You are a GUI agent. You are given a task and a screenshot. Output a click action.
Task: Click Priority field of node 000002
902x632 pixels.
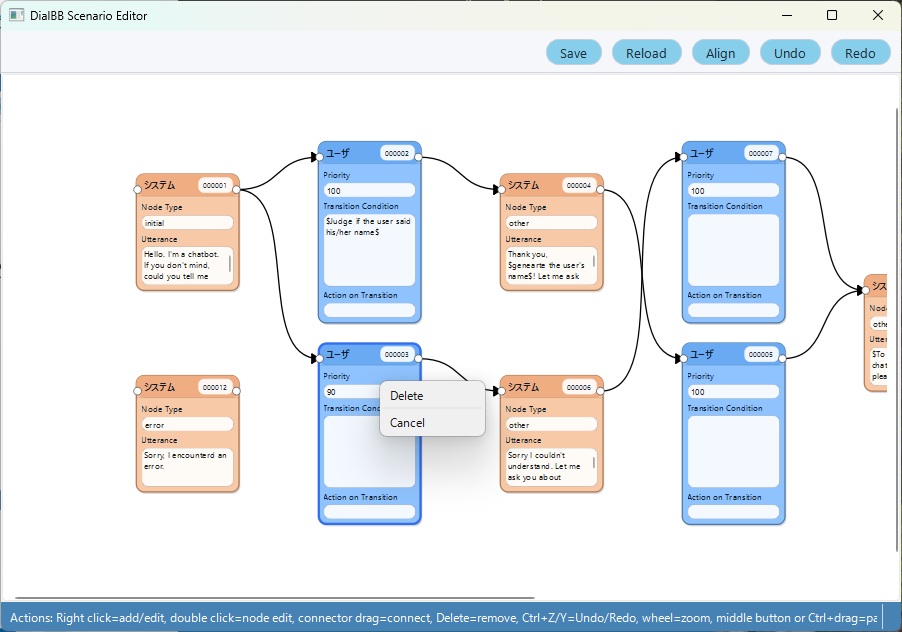pyautogui.click(x=369, y=190)
